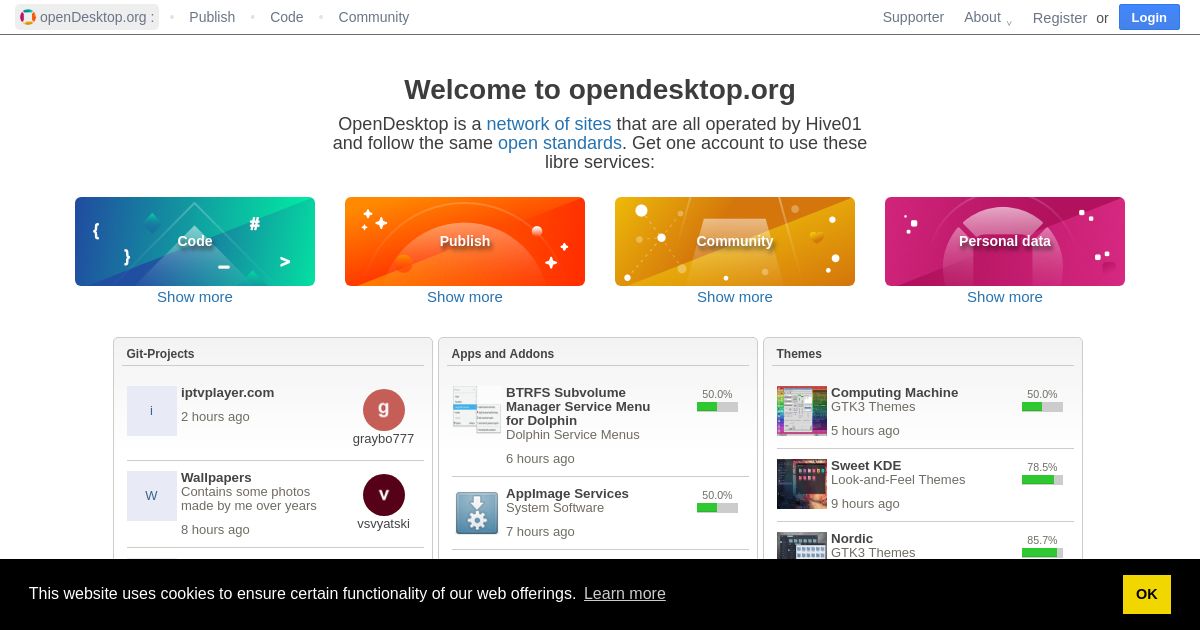Accept cookies with the OK button
The height and width of the screenshot is (630, 1200).
pos(1147,594)
